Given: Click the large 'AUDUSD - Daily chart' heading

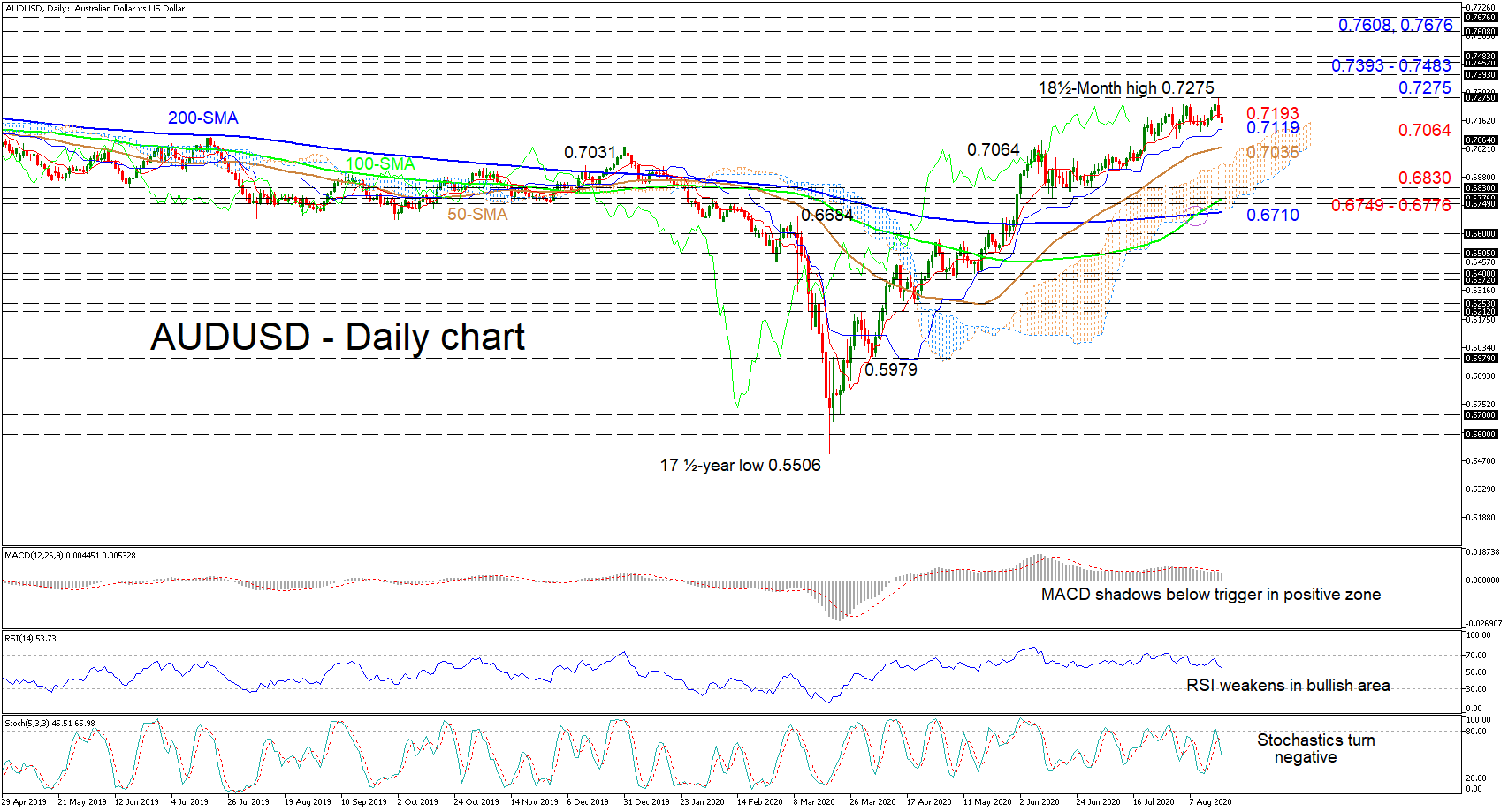Looking at the screenshot, I should point(338,337).
